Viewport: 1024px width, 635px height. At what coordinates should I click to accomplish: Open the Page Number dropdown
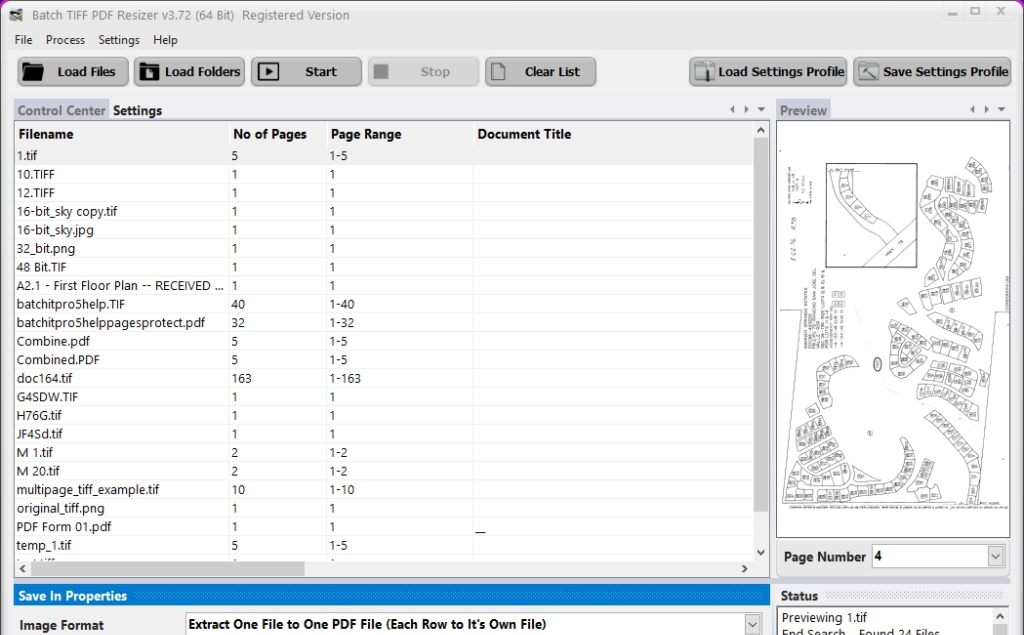tap(995, 556)
